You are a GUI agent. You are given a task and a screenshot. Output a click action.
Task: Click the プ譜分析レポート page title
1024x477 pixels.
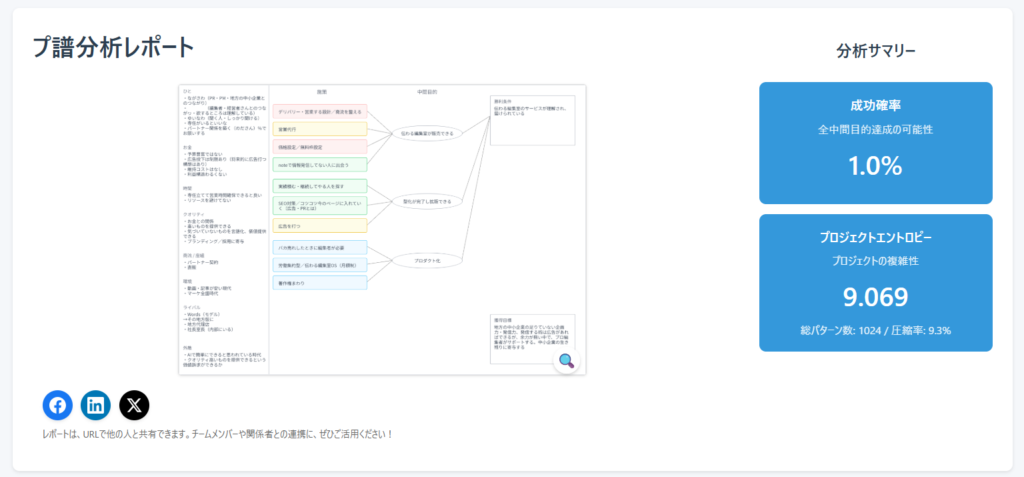[x=113, y=47]
